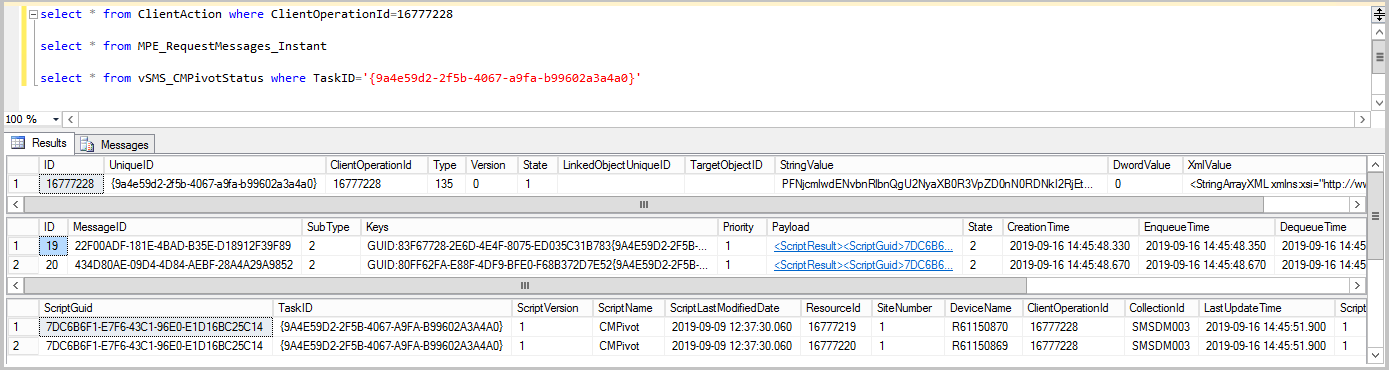The height and width of the screenshot is (370, 1389).
Task: Click the Messages tab icon
Action: coord(87,144)
